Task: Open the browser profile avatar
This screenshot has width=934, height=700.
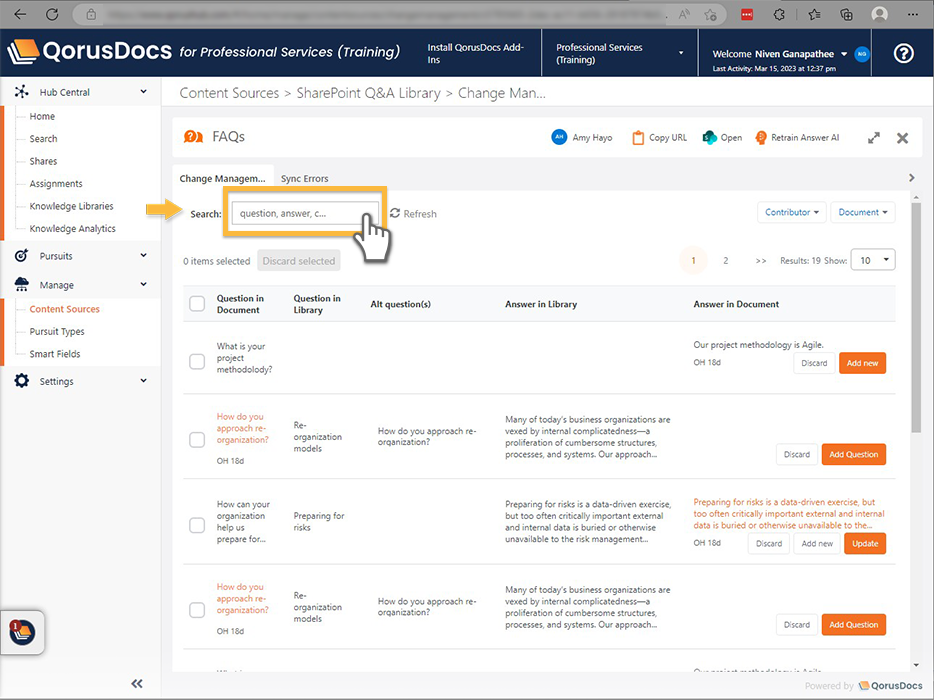Action: pos(879,15)
